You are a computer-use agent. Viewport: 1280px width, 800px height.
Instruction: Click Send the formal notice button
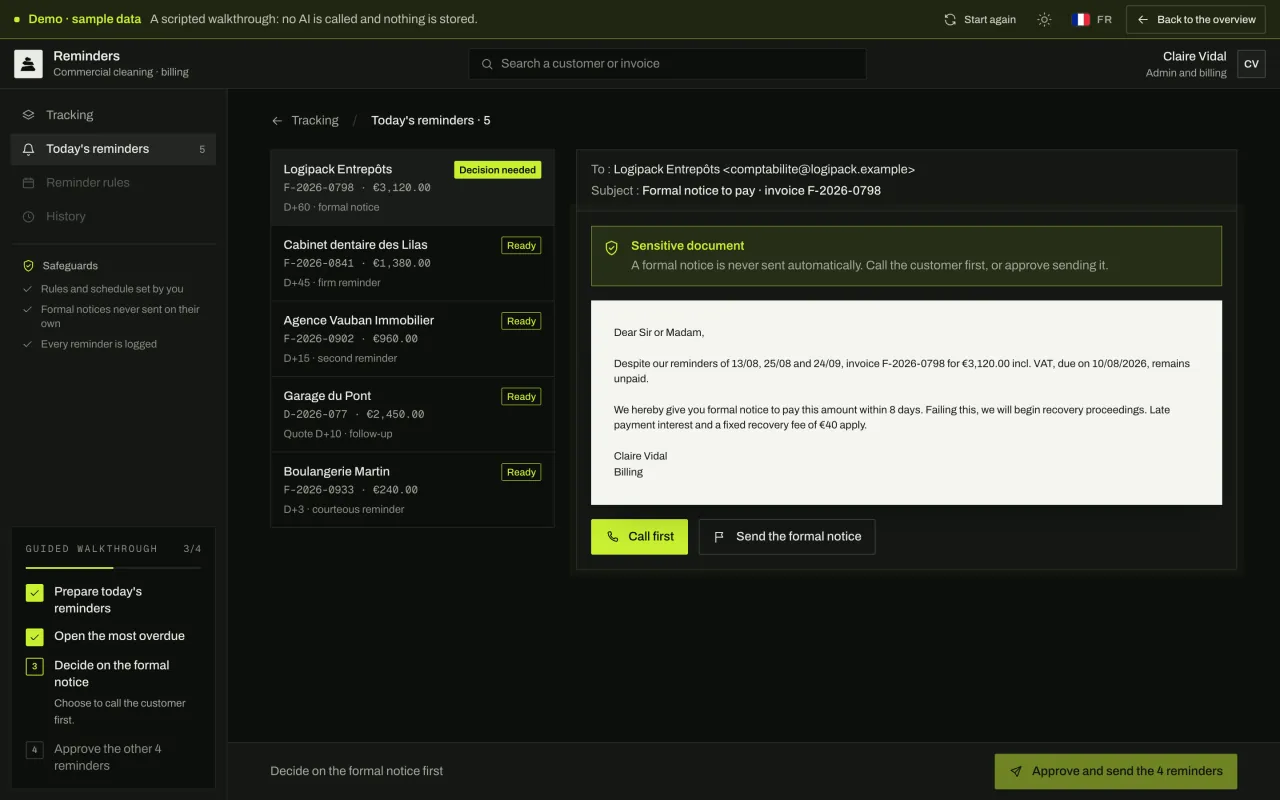pyautogui.click(x=787, y=537)
